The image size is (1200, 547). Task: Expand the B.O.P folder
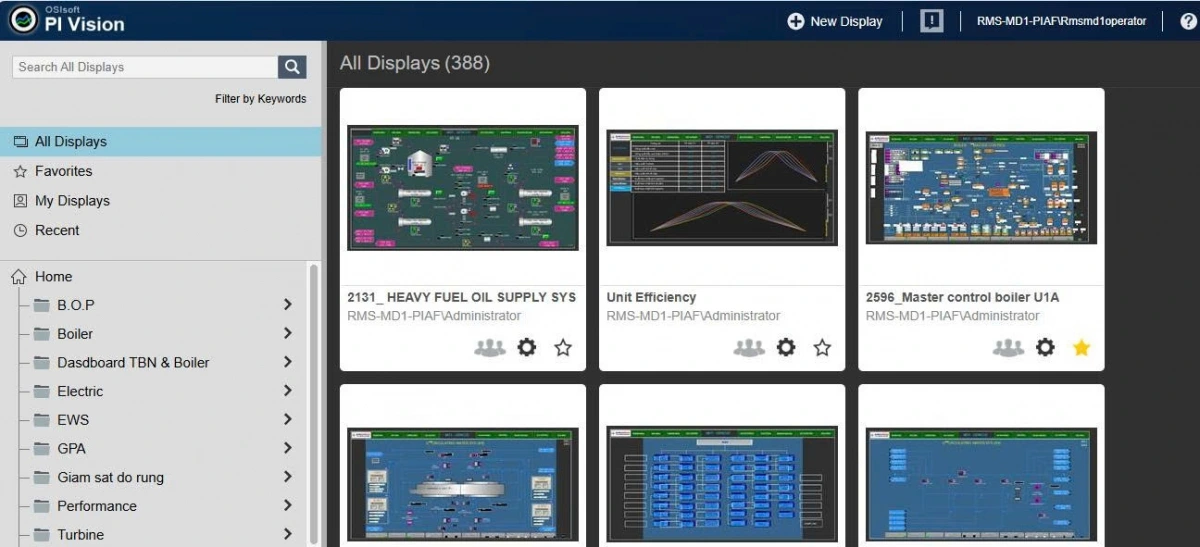(x=288, y=305)
